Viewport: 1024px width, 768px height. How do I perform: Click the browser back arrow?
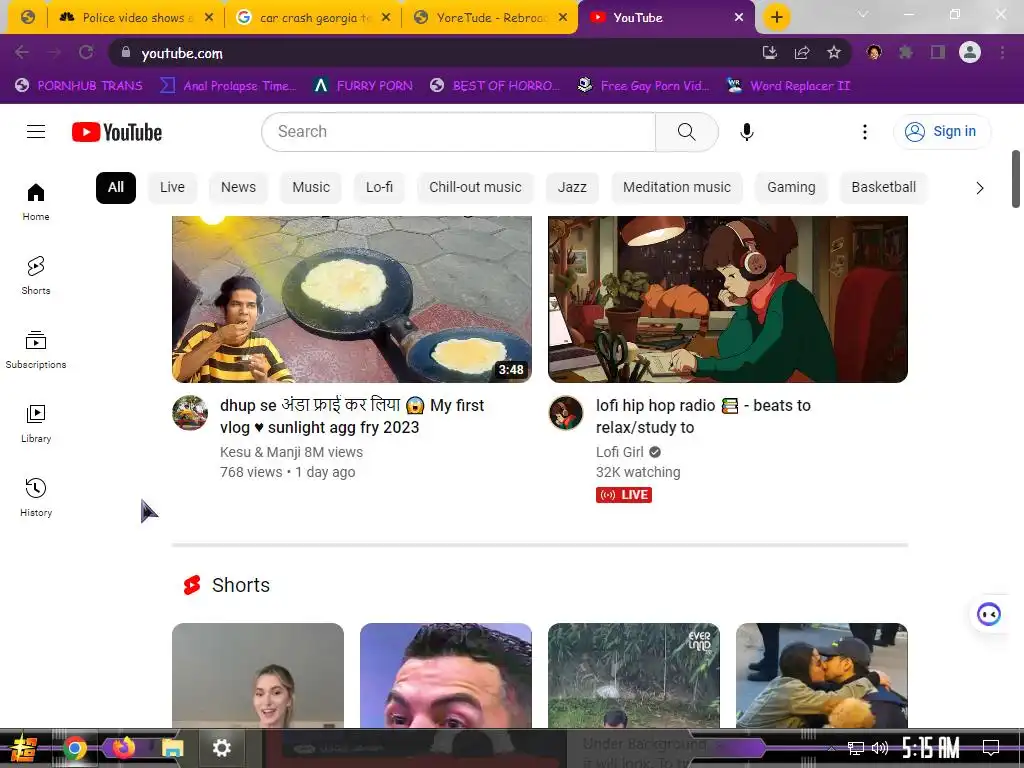pyautogui.click(x=22, y=52)
